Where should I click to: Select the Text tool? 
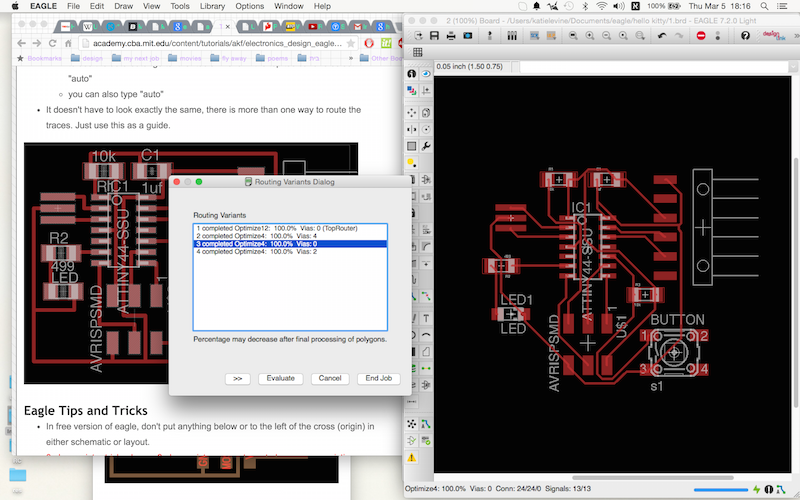tap(426, 318)
